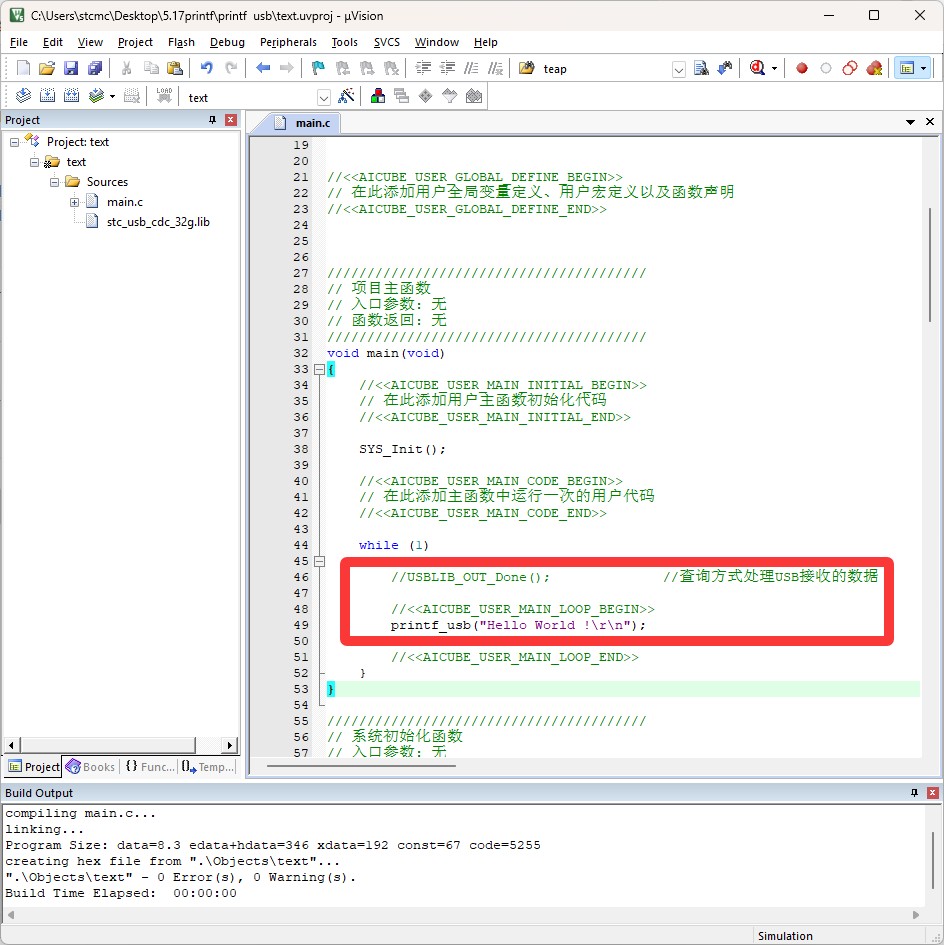Open the find text 'teap' dropdown arrow
The width and height of the screenshot is (944, 945).
[x=679, y=69]
